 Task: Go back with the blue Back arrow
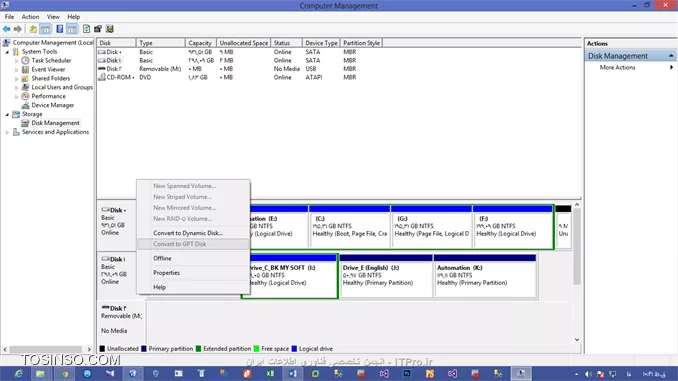6,29
